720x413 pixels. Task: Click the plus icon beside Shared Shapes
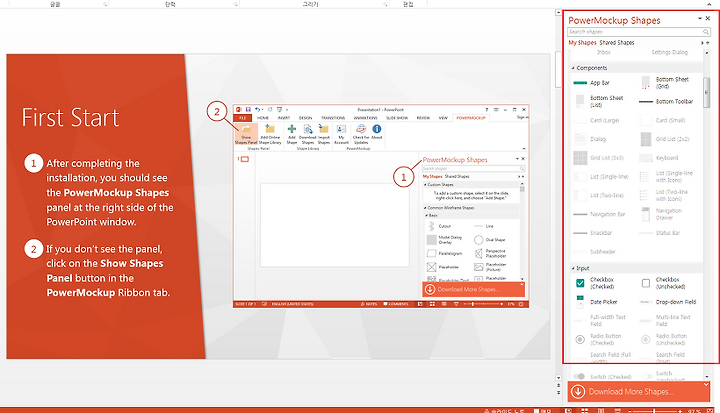pos(708,43)
